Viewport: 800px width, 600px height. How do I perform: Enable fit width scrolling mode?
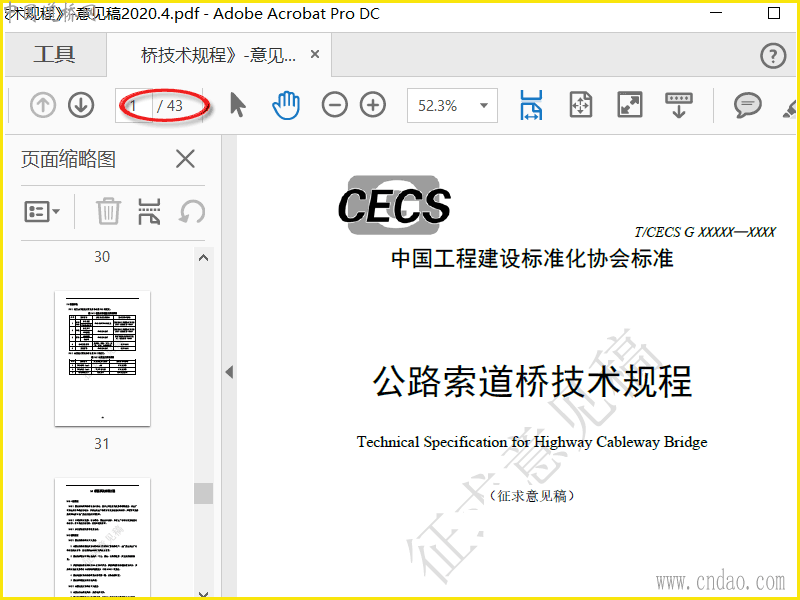tap(531, 105)
